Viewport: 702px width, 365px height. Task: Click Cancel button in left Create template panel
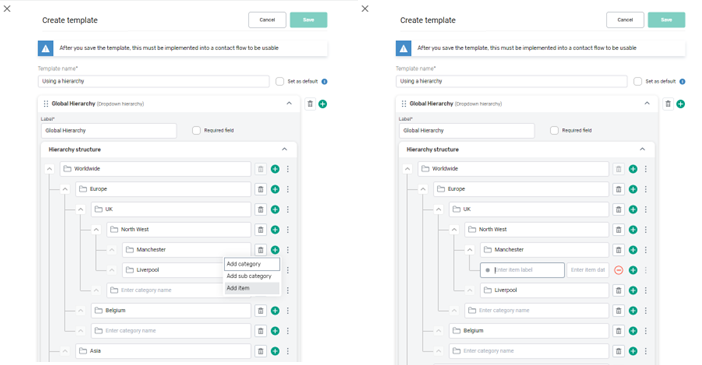(x=267, y=20)
